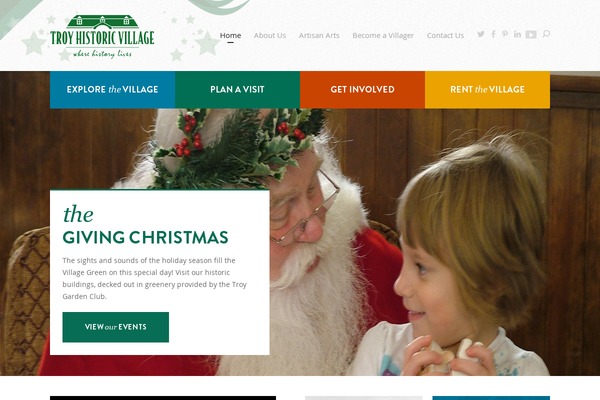Open the YouTube social icon

(x=531, y=35)
